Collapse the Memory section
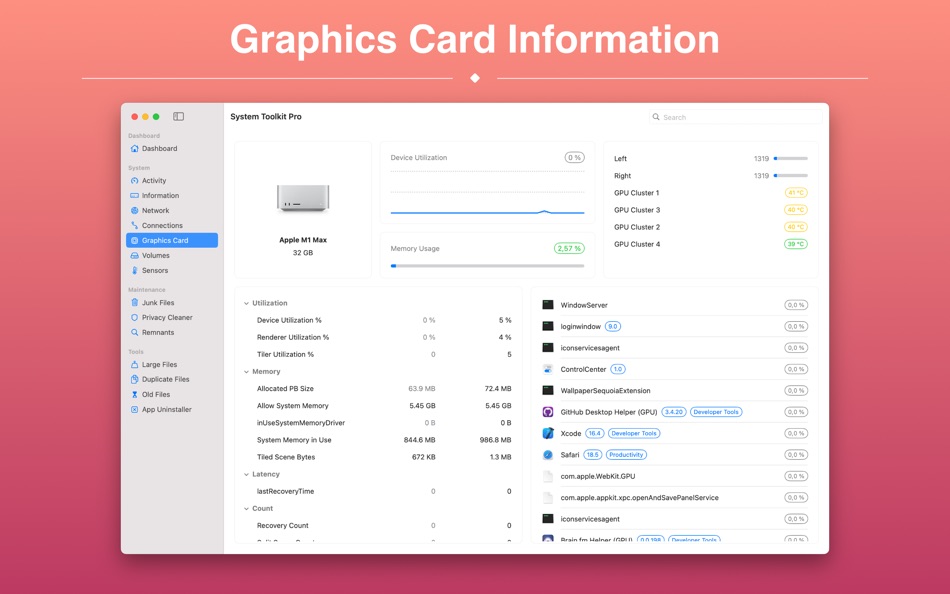 (246, 372)
